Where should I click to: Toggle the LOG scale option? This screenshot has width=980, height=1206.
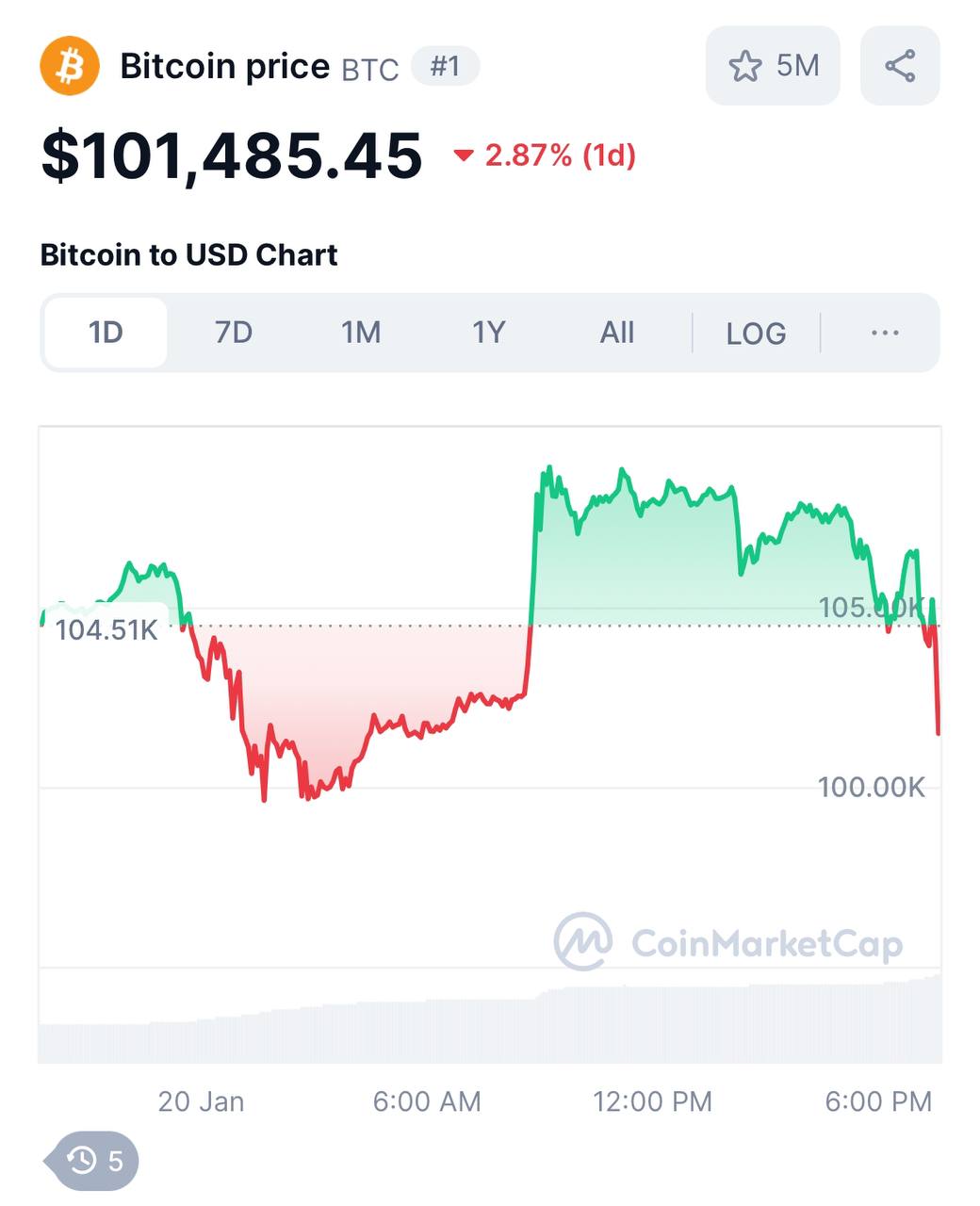[x=756, y=334]
